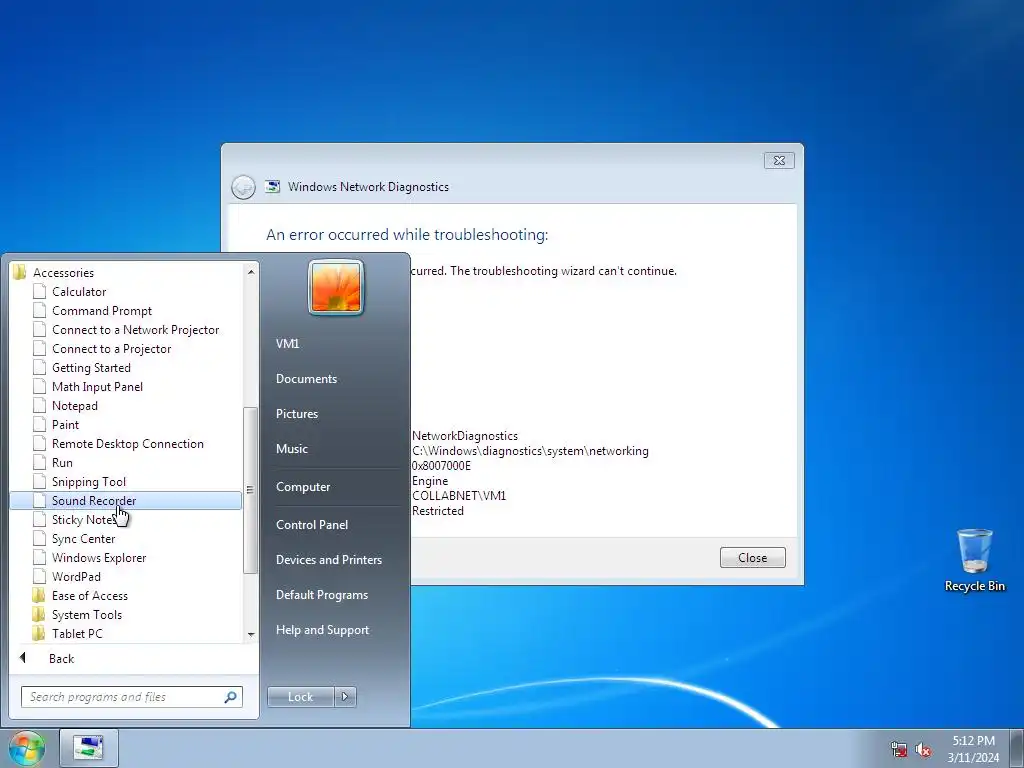Open Connect to a Projector entry
Image resolution: width=1024 pixels, height=768 pixels.
[112, 349]
